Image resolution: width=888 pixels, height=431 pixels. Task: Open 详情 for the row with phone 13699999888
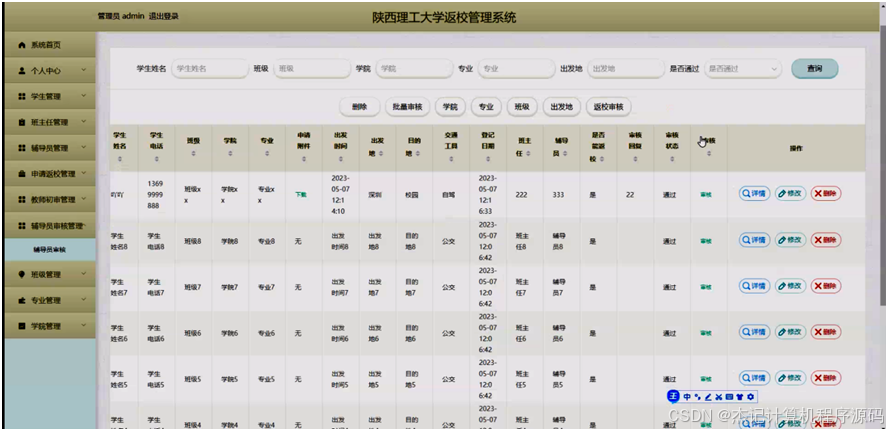point(754,194)
